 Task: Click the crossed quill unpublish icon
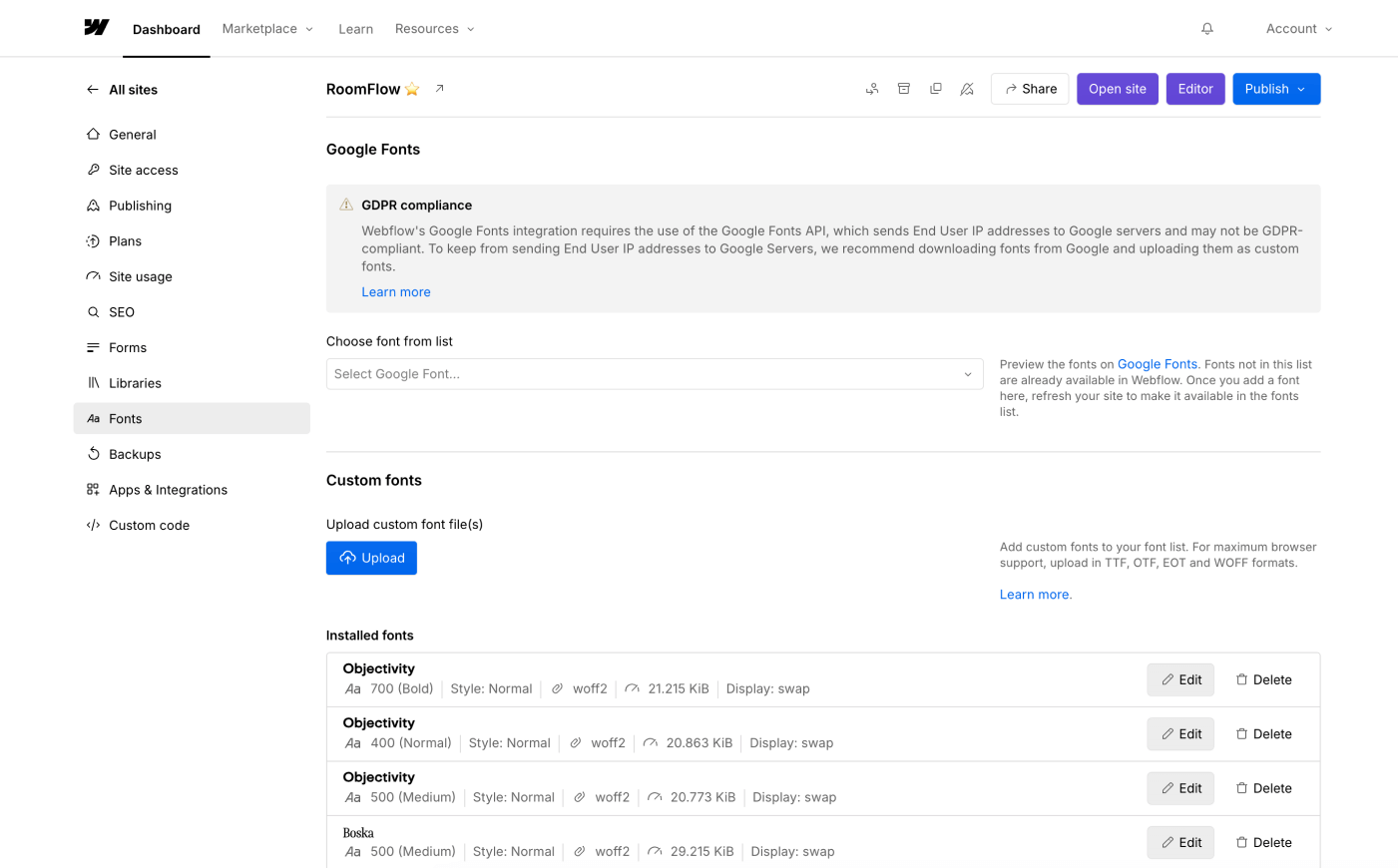[x=966, y=89]
